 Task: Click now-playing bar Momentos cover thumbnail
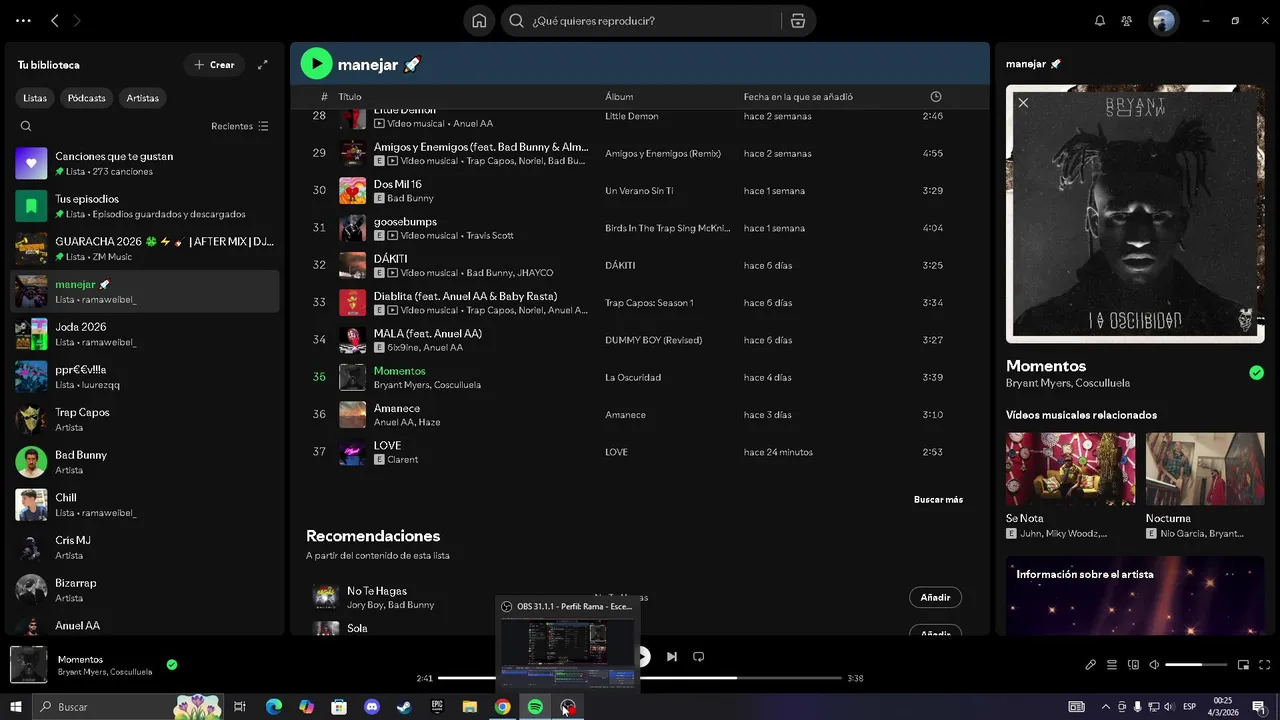28,665
